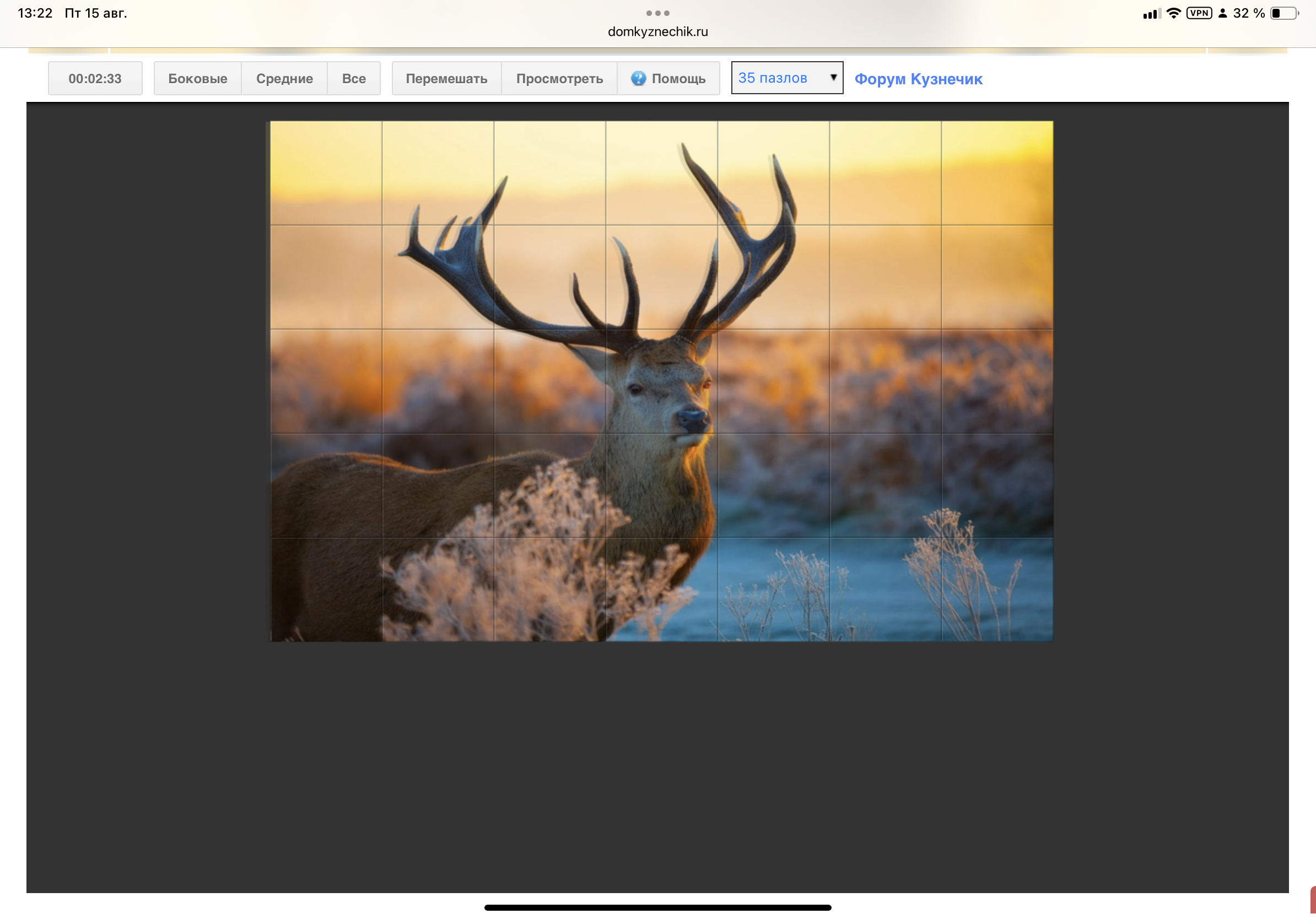The width and height of the screenshot is (1316, 919).
Task: Open the Помощь help button
Action: pyautogui.click(x=668, y=78)
